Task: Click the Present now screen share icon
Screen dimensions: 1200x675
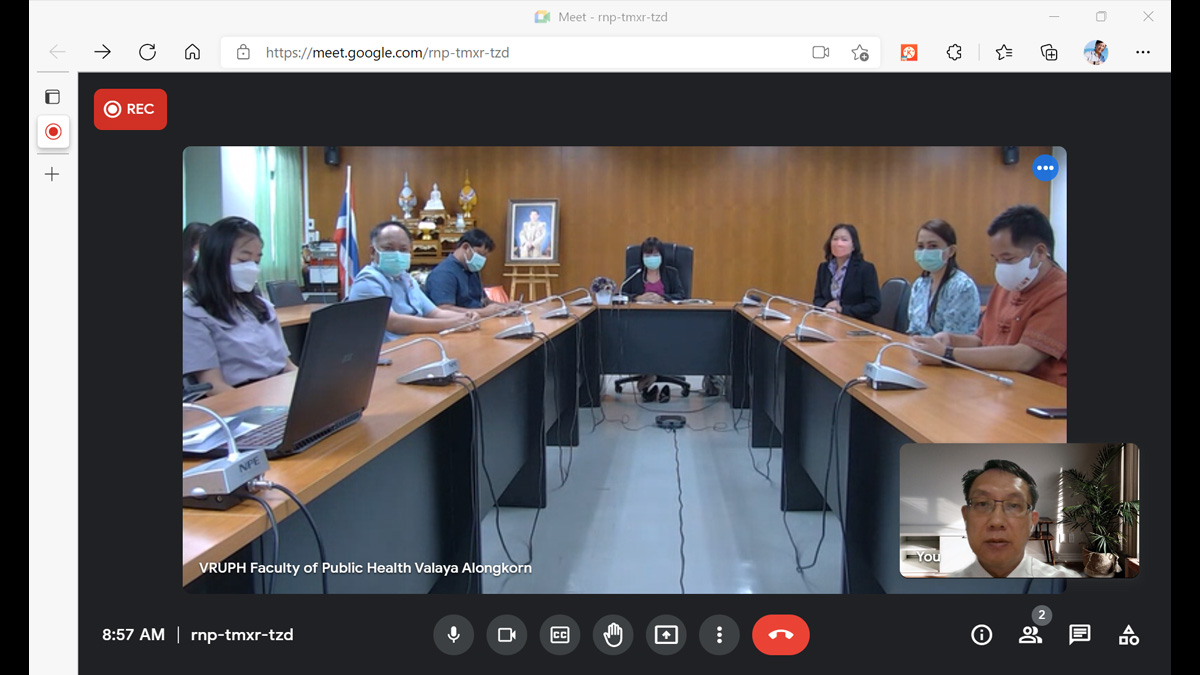Action: [x=666, y=635]
